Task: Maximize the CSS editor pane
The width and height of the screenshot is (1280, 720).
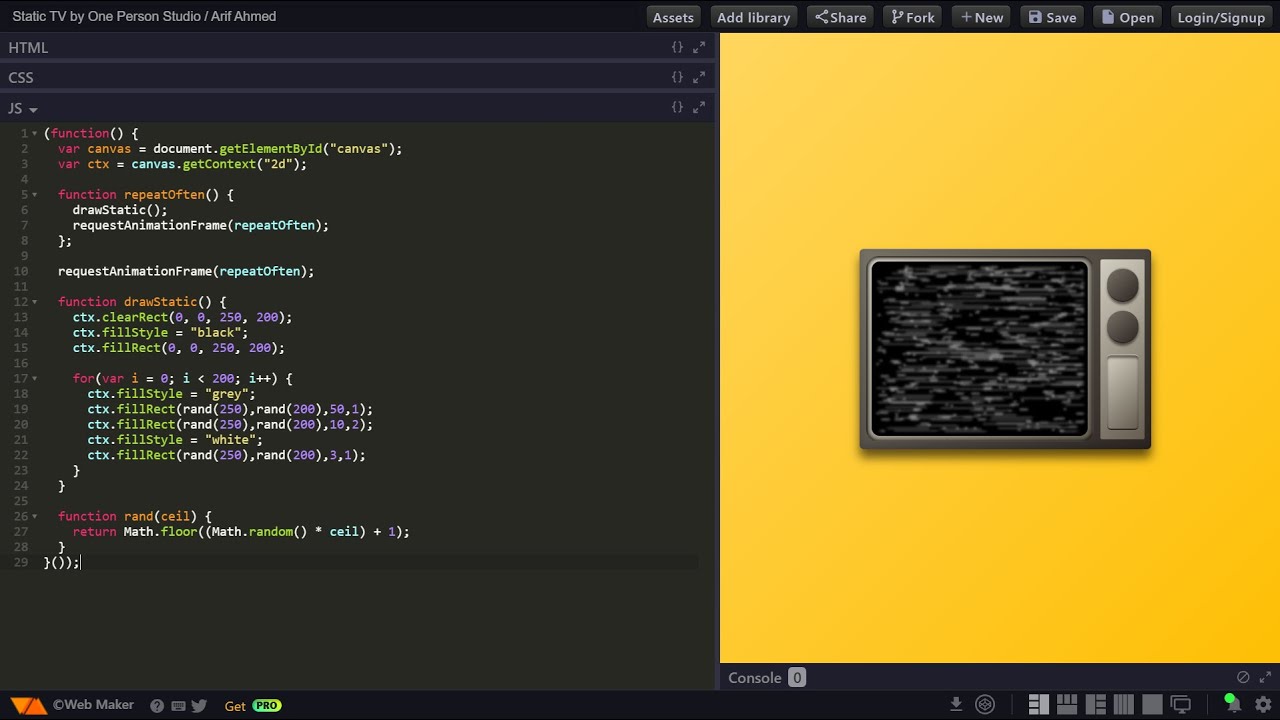Action: tap(699, 77)
